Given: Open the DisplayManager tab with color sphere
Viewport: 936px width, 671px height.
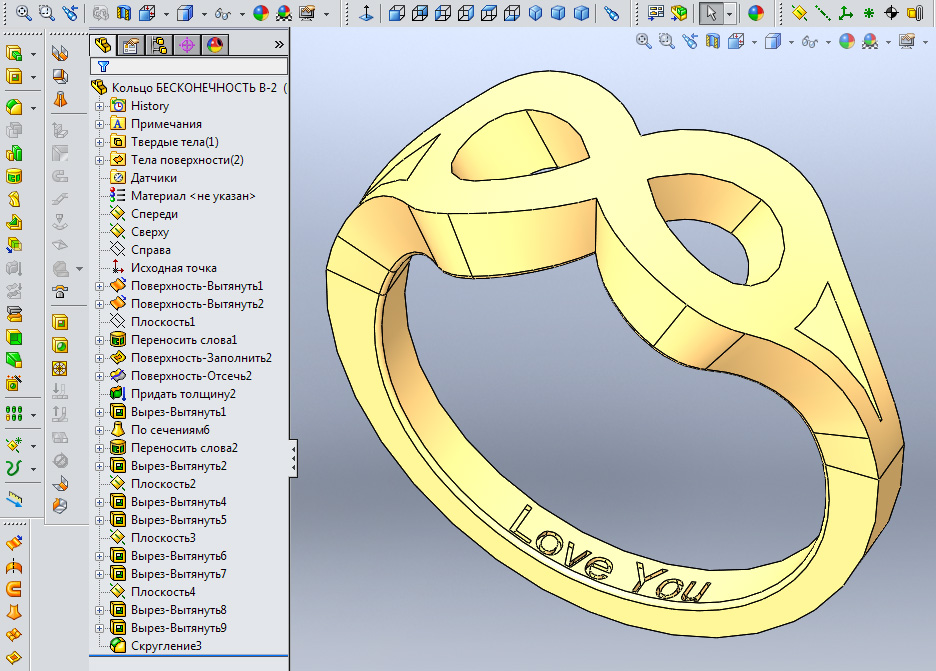Looking at the screenshot, I should (x=215, y=45).
